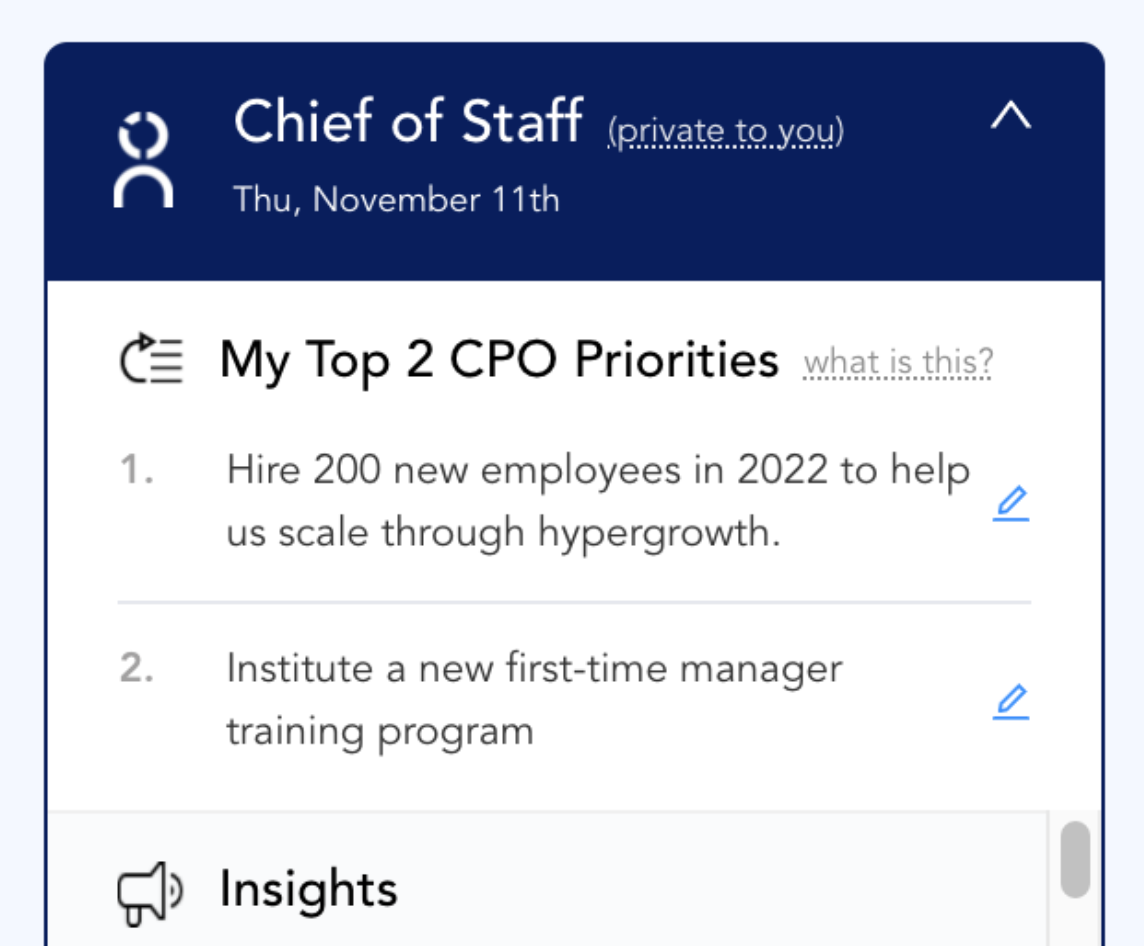This screenshot has height=946, width=1144.
Task: Click the panel's vertical scrollbar thumb
Action: point(1075,858)
